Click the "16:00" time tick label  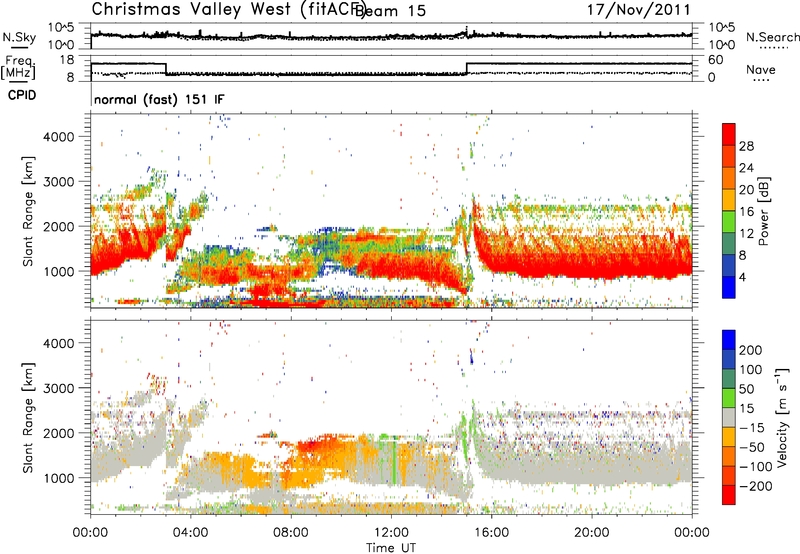491,533
